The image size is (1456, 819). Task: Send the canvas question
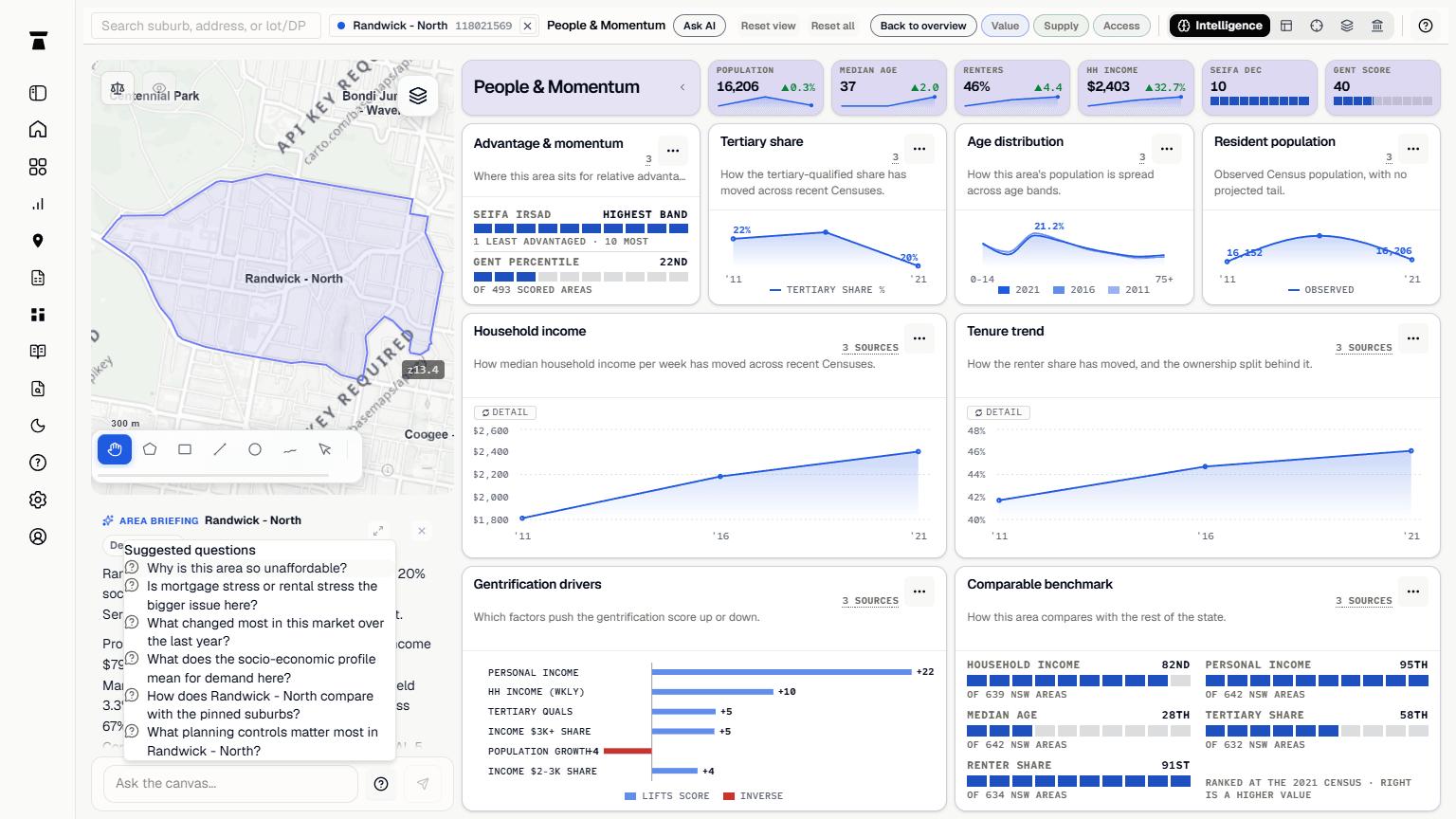tap(423, 784)
